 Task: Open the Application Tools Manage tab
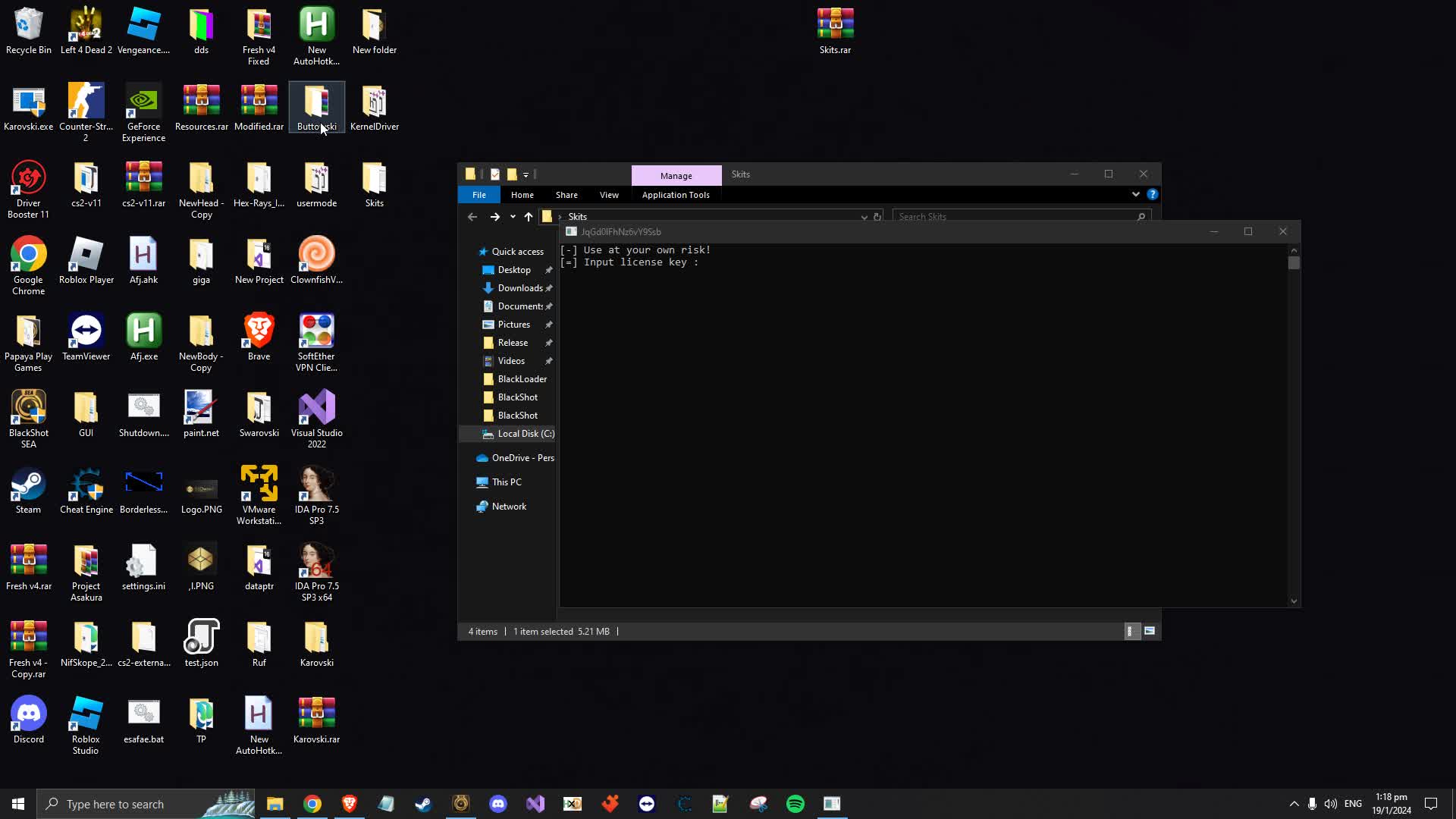click(x=676, y=174)
